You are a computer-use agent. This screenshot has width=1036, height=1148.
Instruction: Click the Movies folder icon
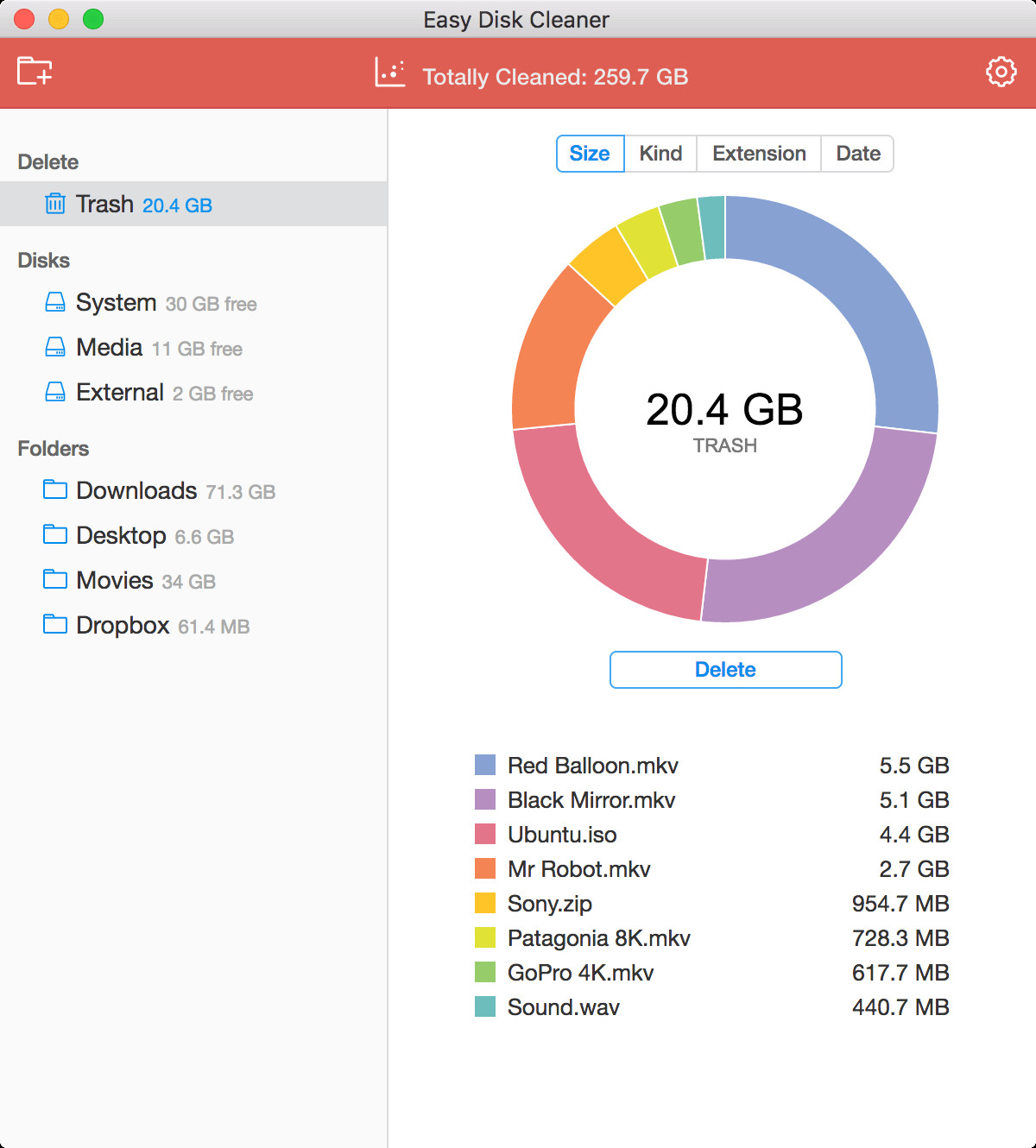(x=55, y=579)
